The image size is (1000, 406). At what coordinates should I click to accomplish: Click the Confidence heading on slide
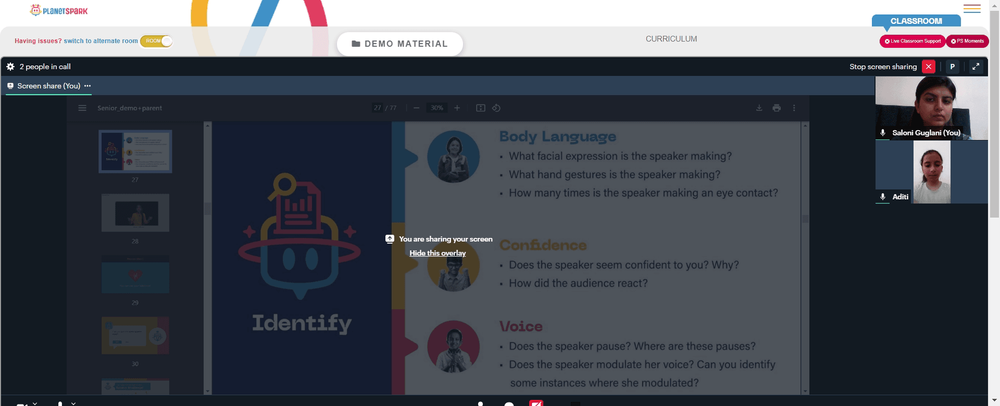[x=543, y=245]
